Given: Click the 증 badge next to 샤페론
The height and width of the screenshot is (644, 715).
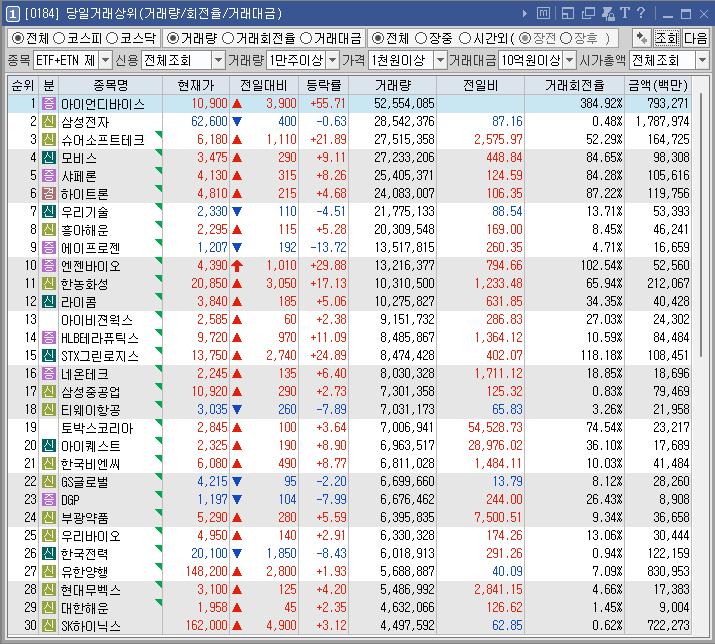Looking at the screenshot, I should pyautogui.click(x=49, y=176).
